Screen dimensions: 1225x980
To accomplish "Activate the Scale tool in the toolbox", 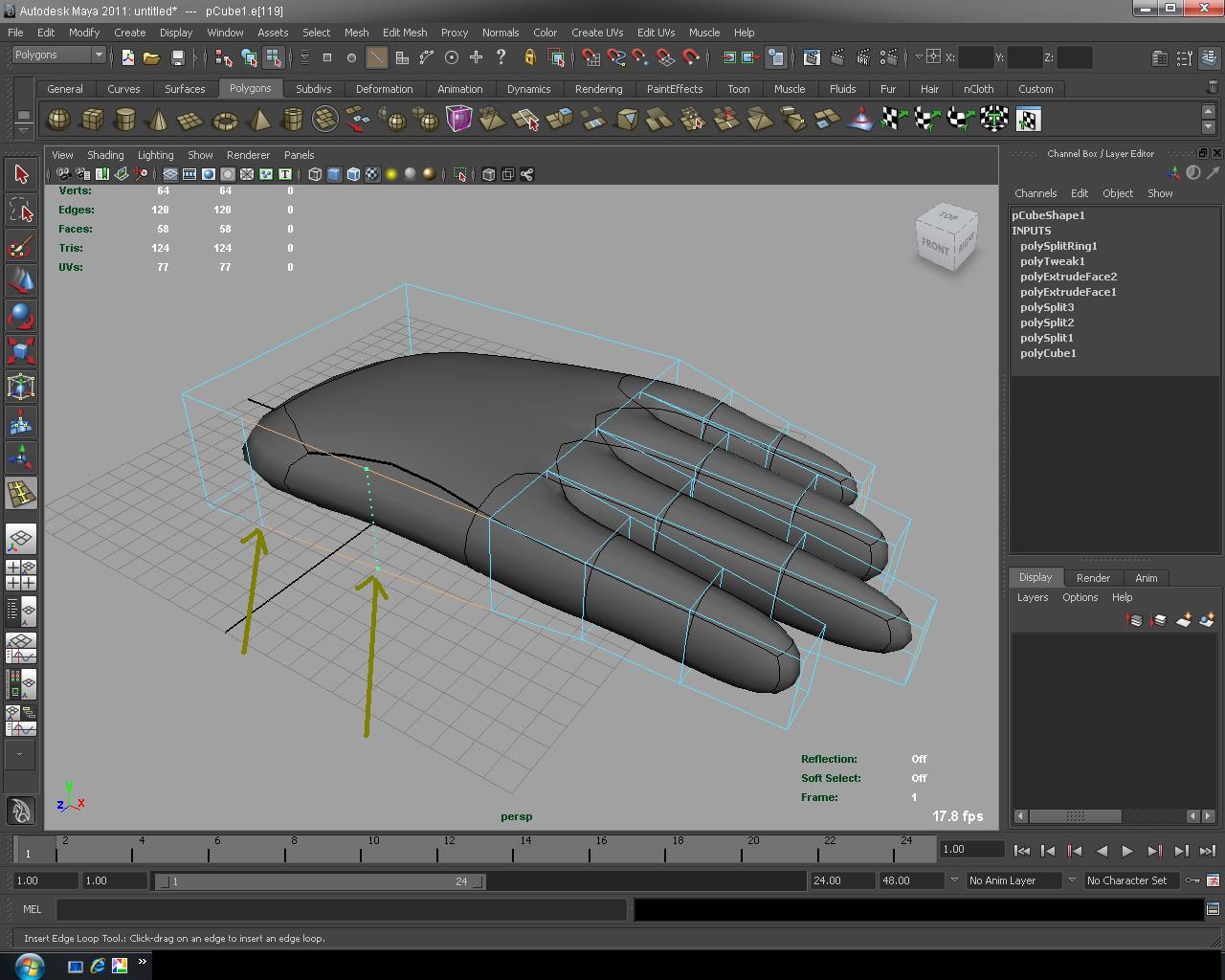I will pos(21,351).
